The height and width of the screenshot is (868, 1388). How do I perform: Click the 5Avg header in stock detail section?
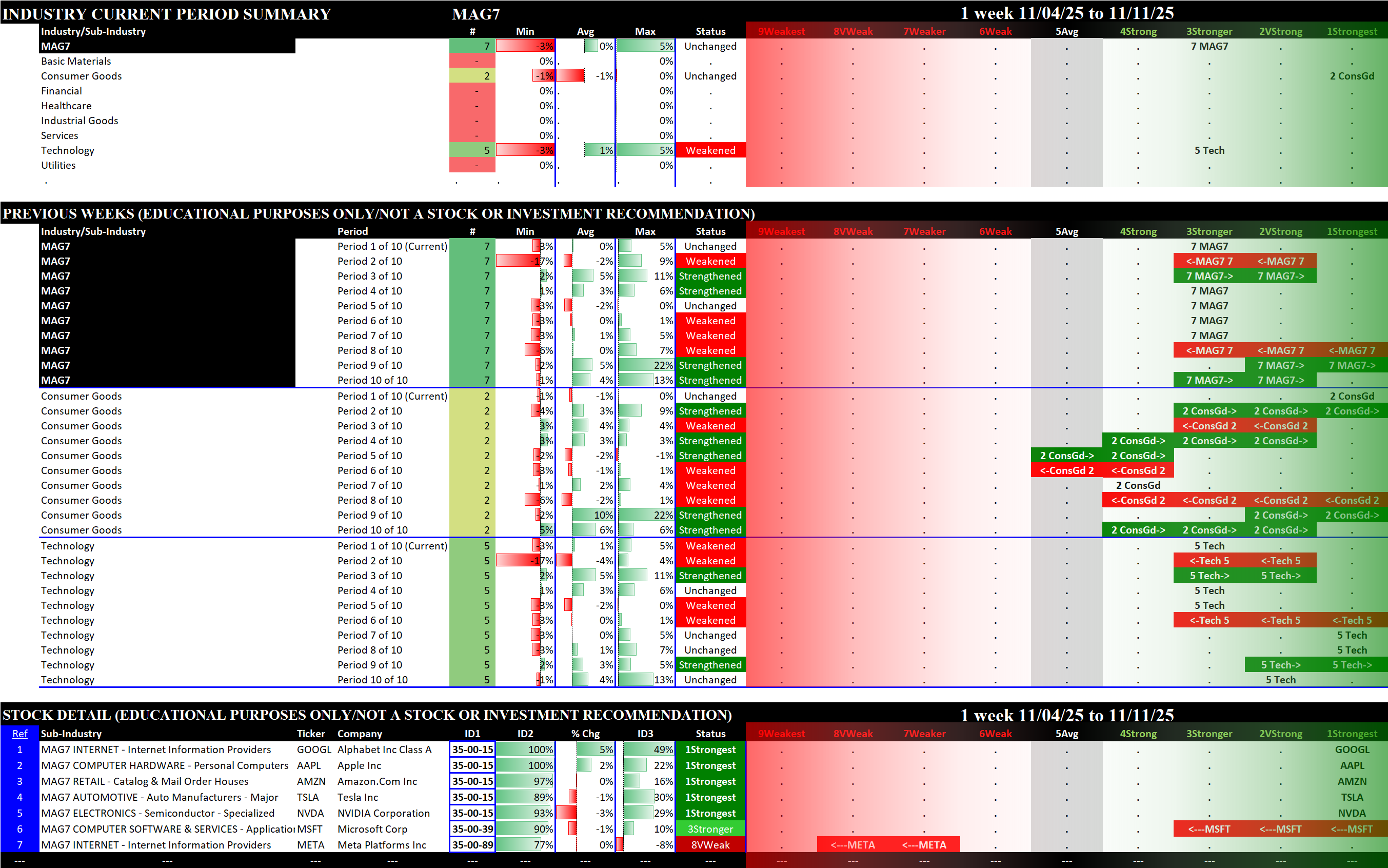(1066, 734)
